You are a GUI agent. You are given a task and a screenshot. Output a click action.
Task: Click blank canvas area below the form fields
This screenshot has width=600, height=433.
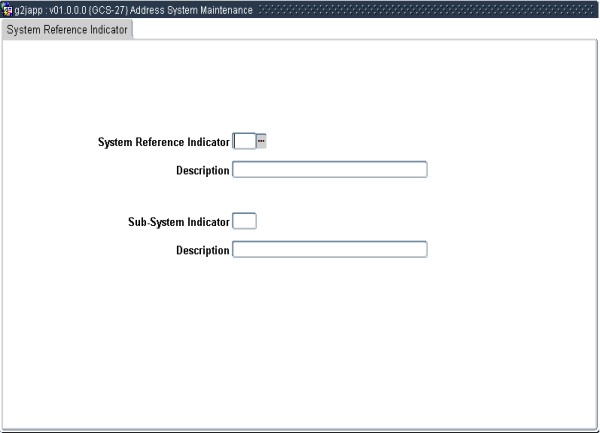pos(300,340)
